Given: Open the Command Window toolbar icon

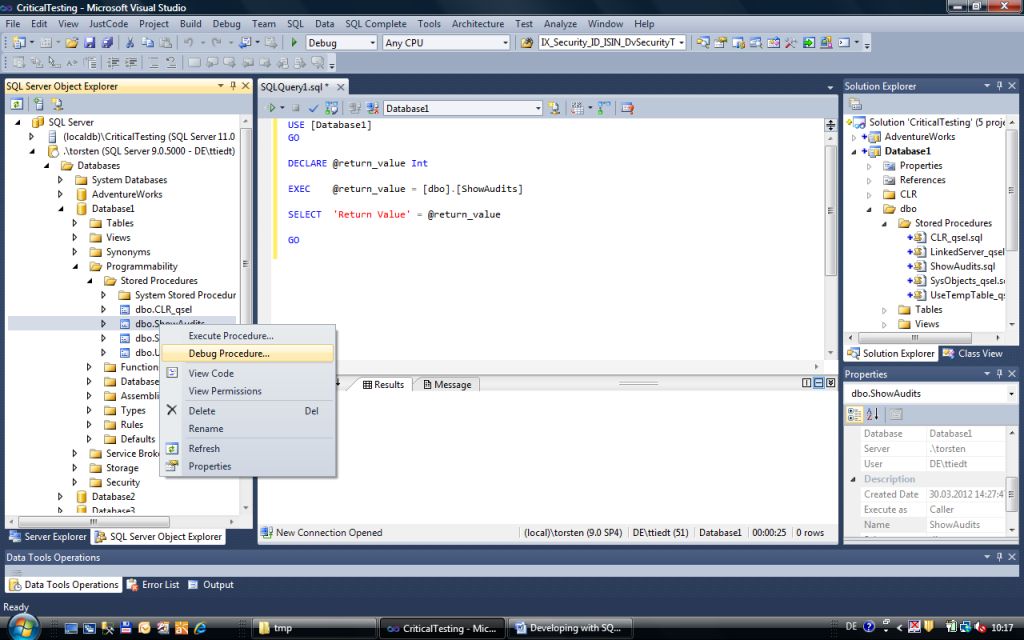Looking at the screenshot, I should pos(844,42).
